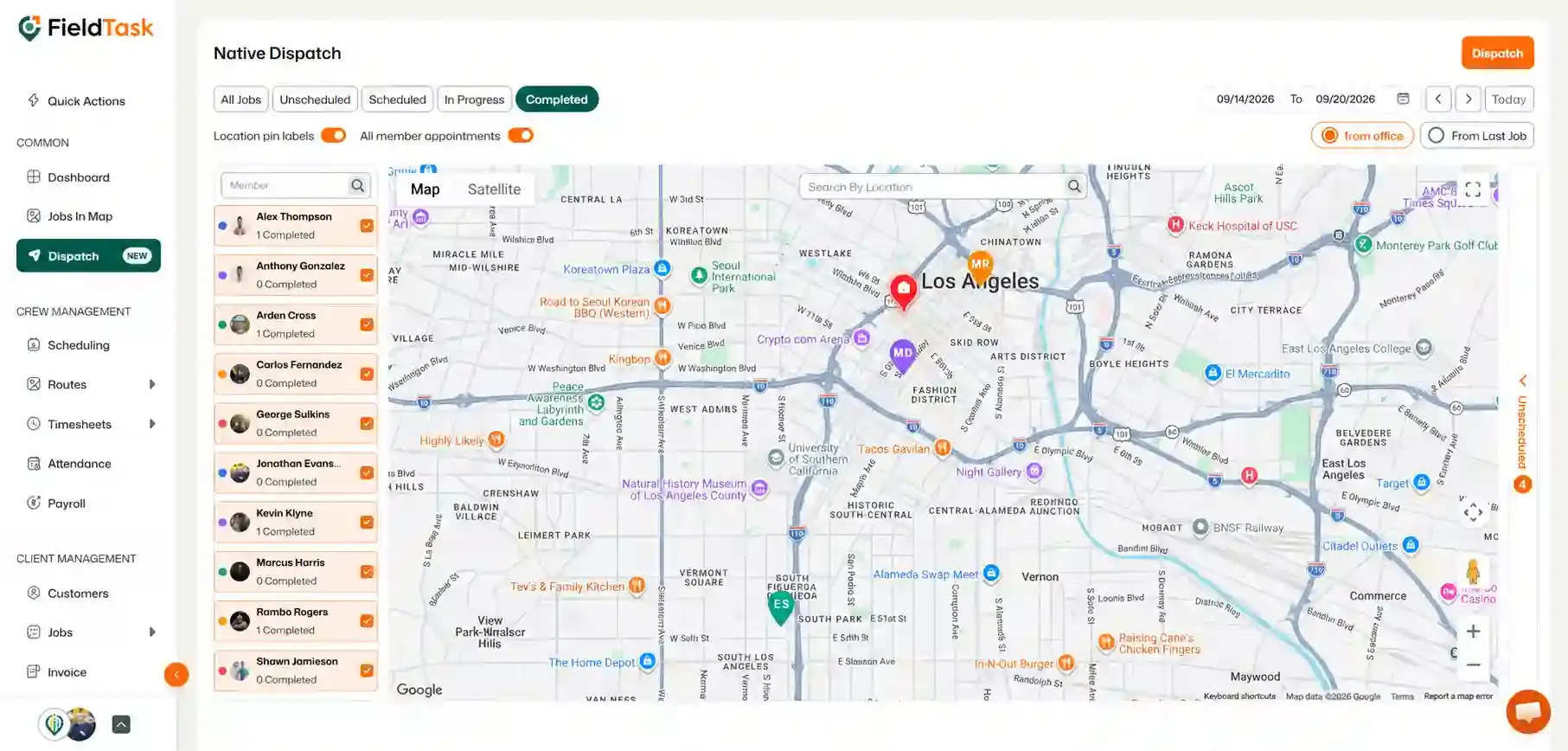This screenshot has height=751, width=1568.
Task: Open the Invoice page
Action: point(57,672)
